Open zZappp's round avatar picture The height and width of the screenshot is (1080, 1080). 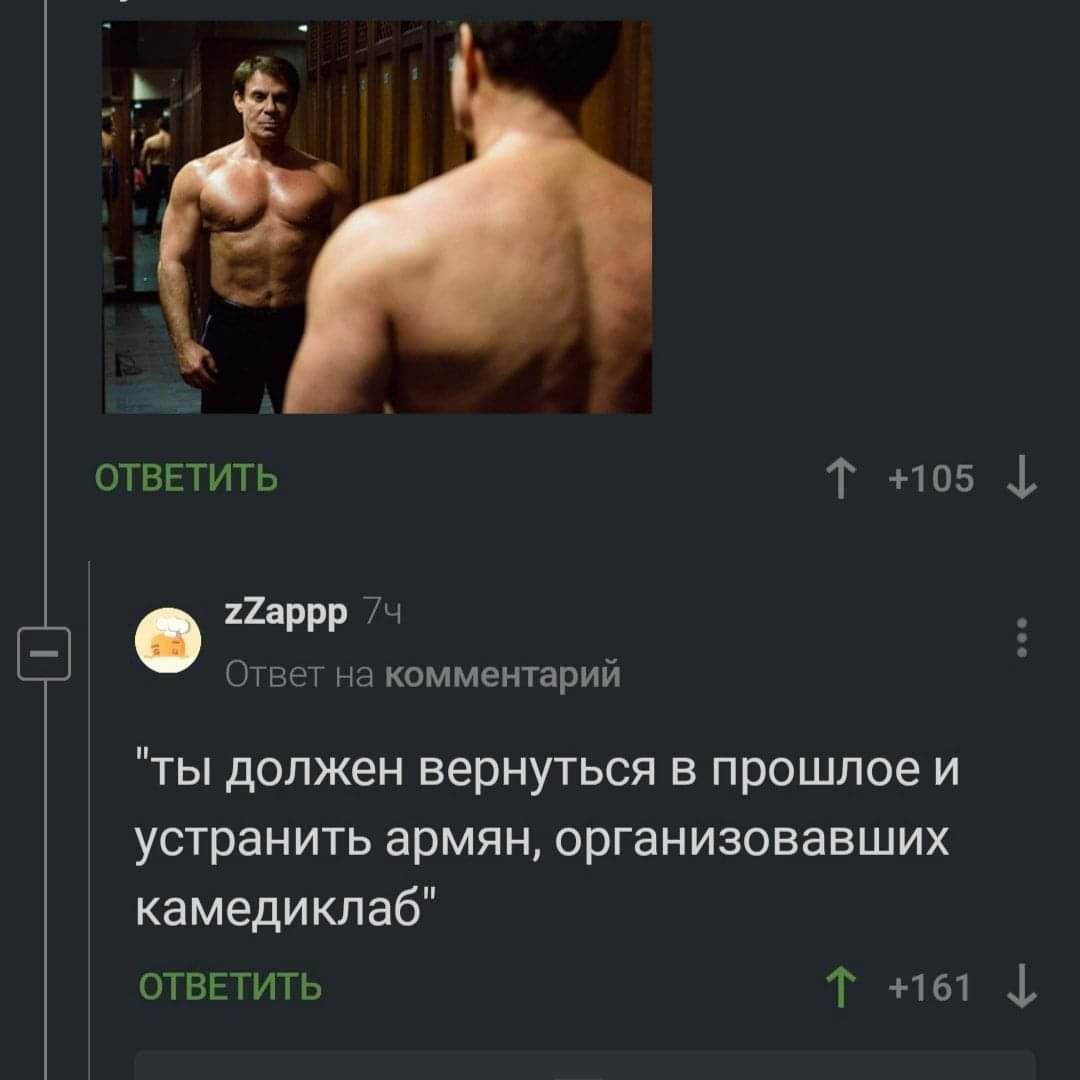pos(168,641)
